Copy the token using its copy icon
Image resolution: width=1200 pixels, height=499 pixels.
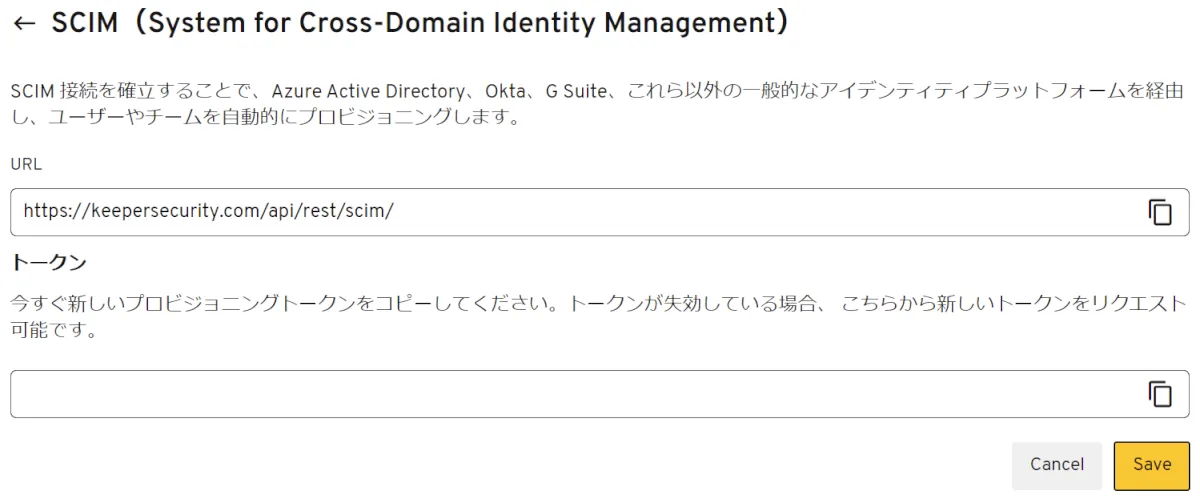pyautogui.click(x=1159, y=394)
